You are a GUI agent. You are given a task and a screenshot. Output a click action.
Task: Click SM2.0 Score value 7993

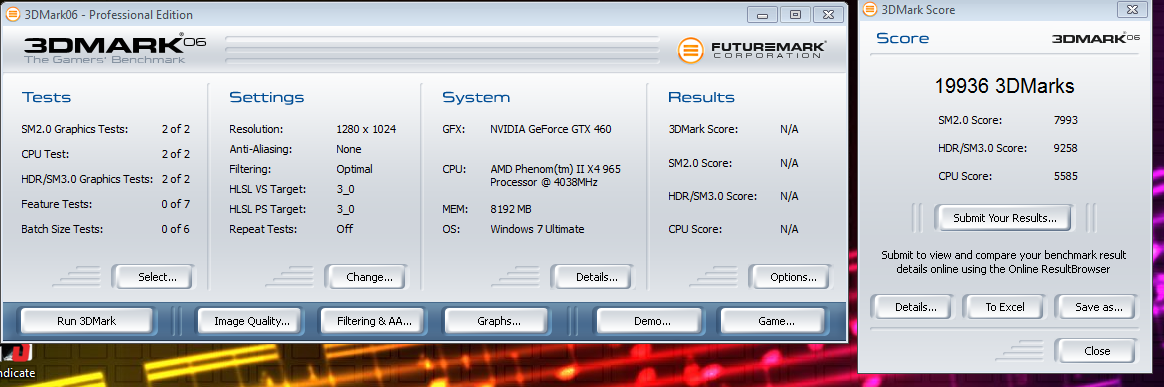(x=1065, y=120)
